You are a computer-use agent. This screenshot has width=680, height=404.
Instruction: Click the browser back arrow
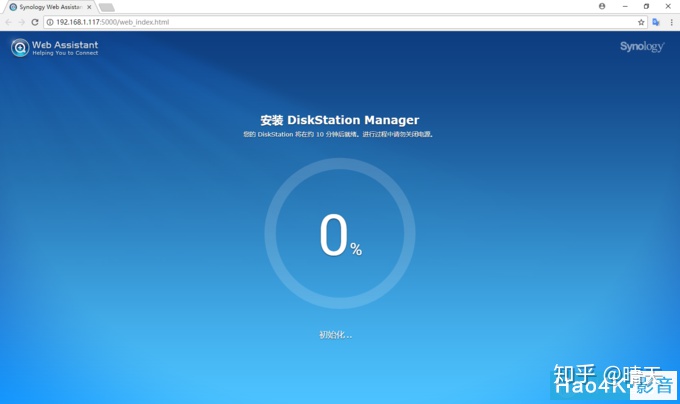point(8,22)
